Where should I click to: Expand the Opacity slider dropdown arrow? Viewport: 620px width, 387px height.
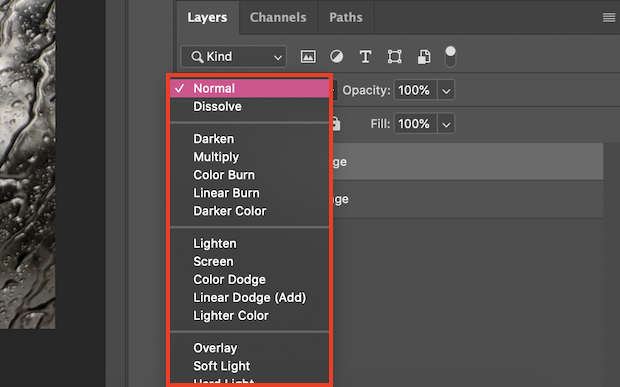(x=446, y=91)
